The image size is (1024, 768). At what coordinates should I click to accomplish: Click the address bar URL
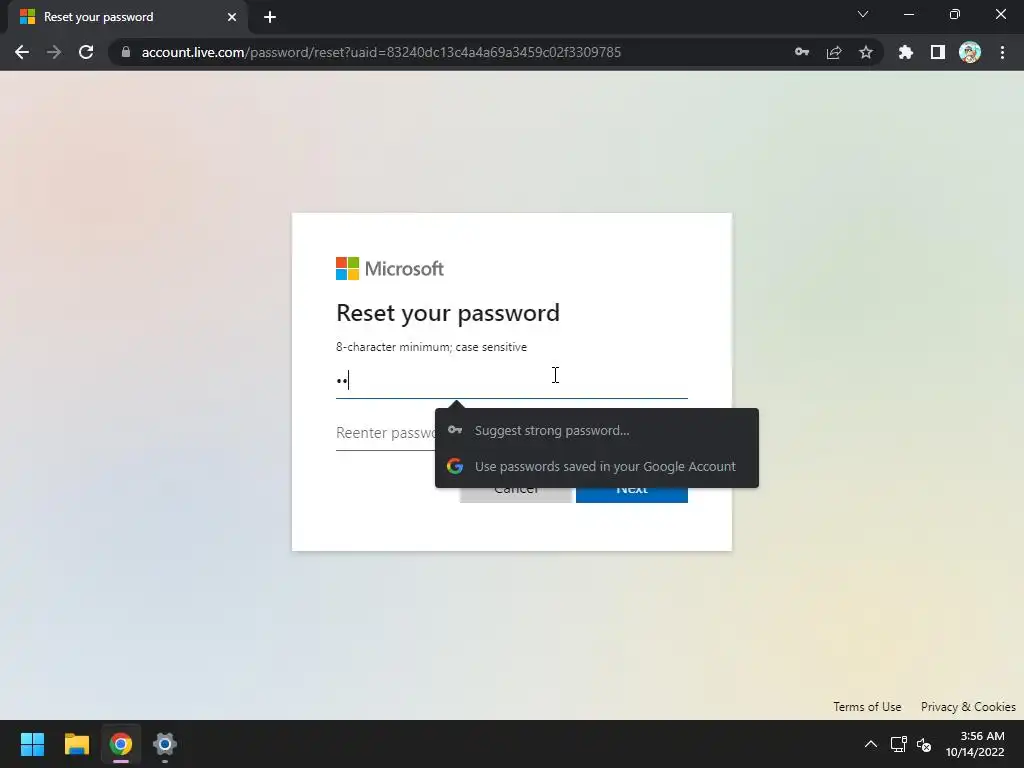(381, 52)
